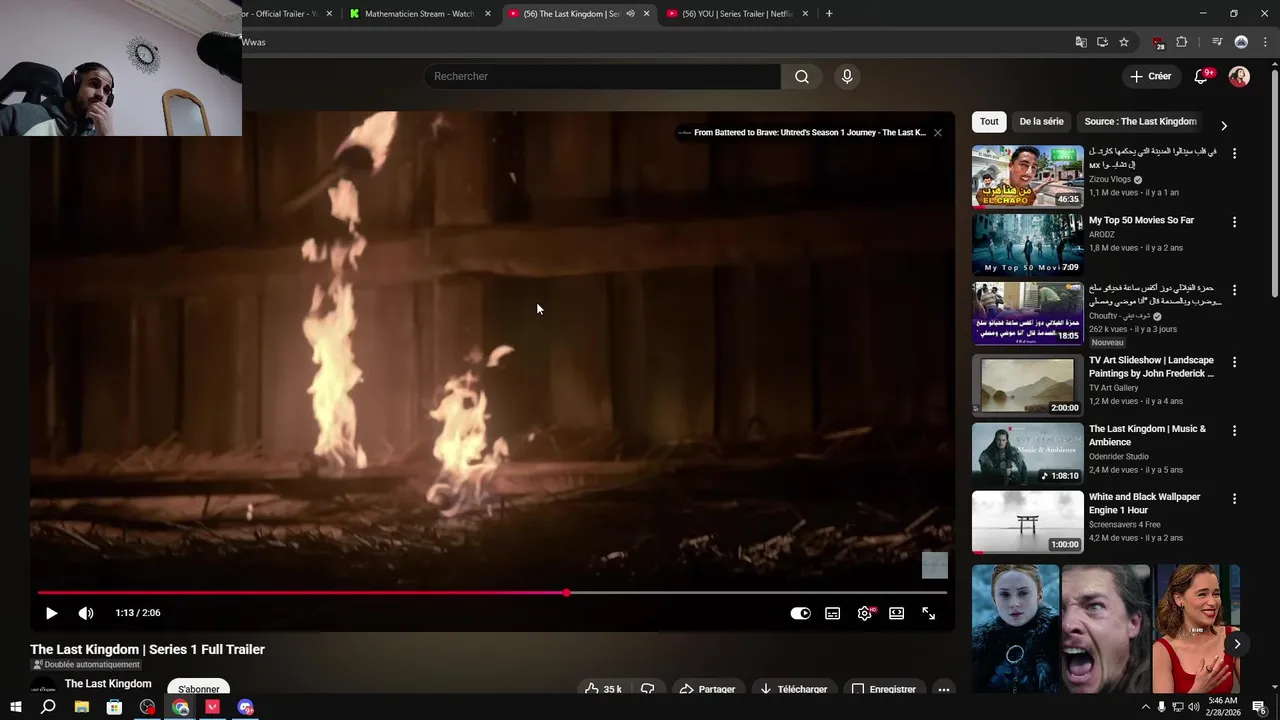
Task: Show more filter chips with right chevron
Action: coord(1223,125)
